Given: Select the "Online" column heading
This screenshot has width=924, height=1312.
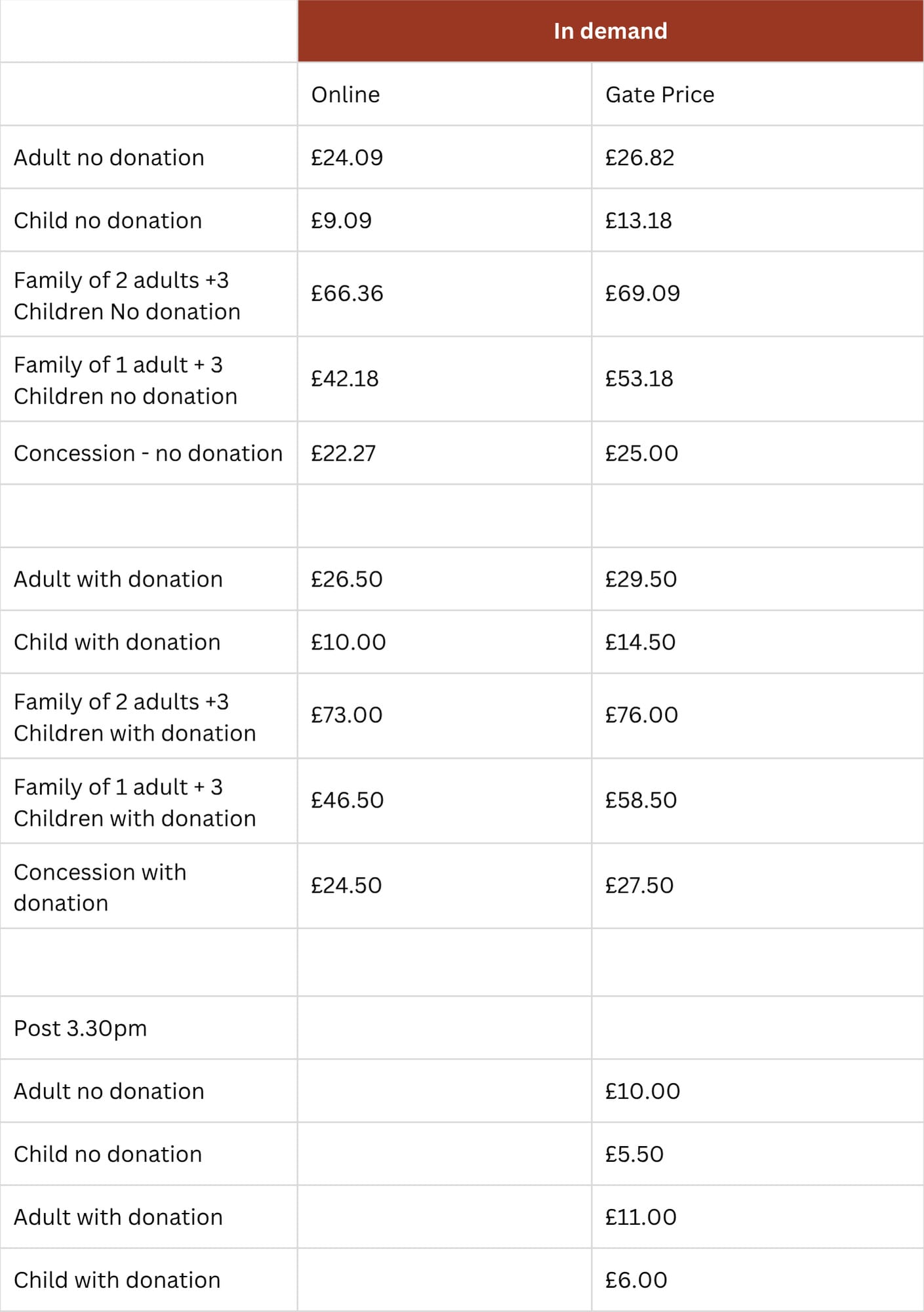Looking at the screenshot, I should tap(346, 94).
